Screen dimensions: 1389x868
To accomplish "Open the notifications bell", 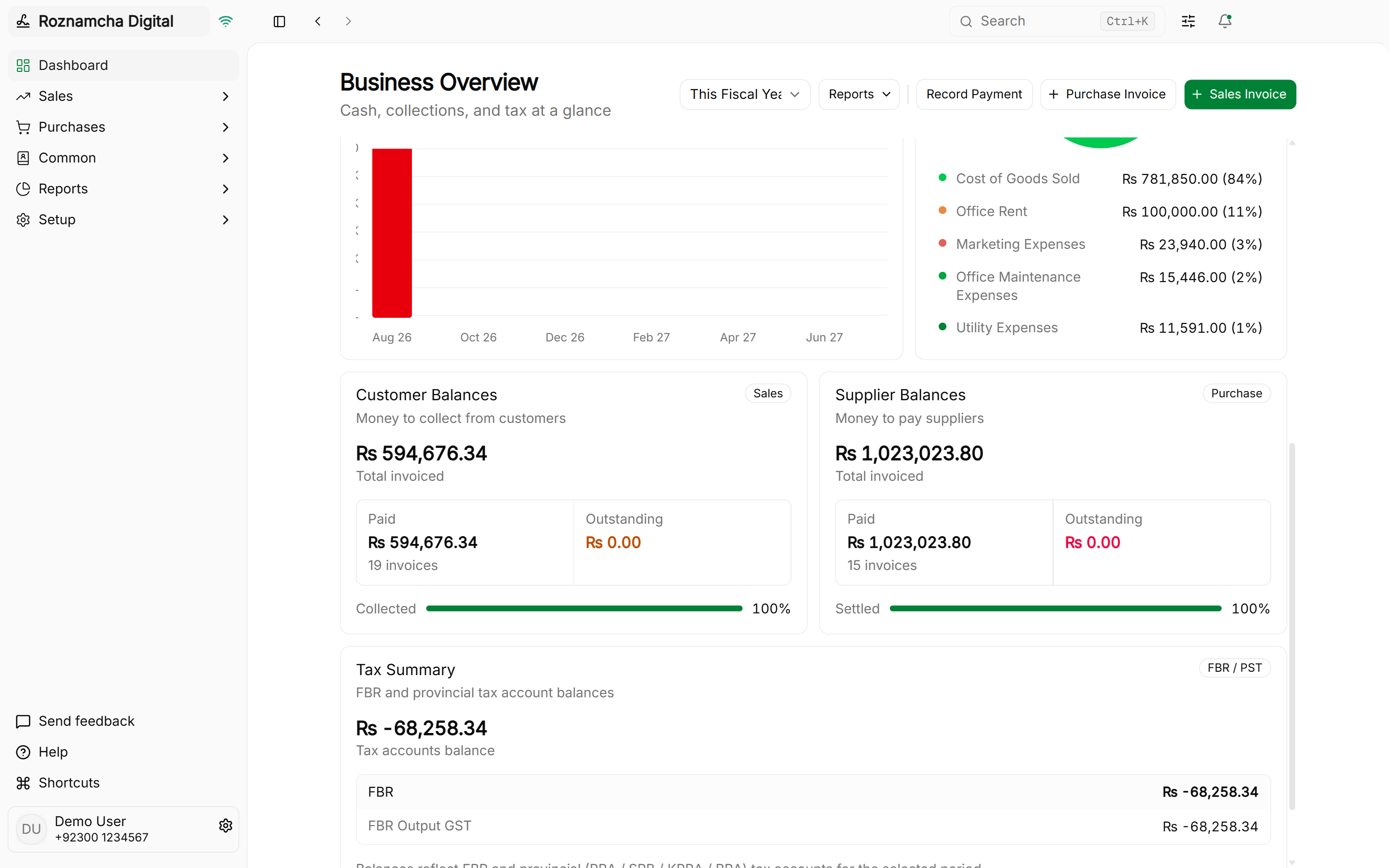I will point(1225,21).
